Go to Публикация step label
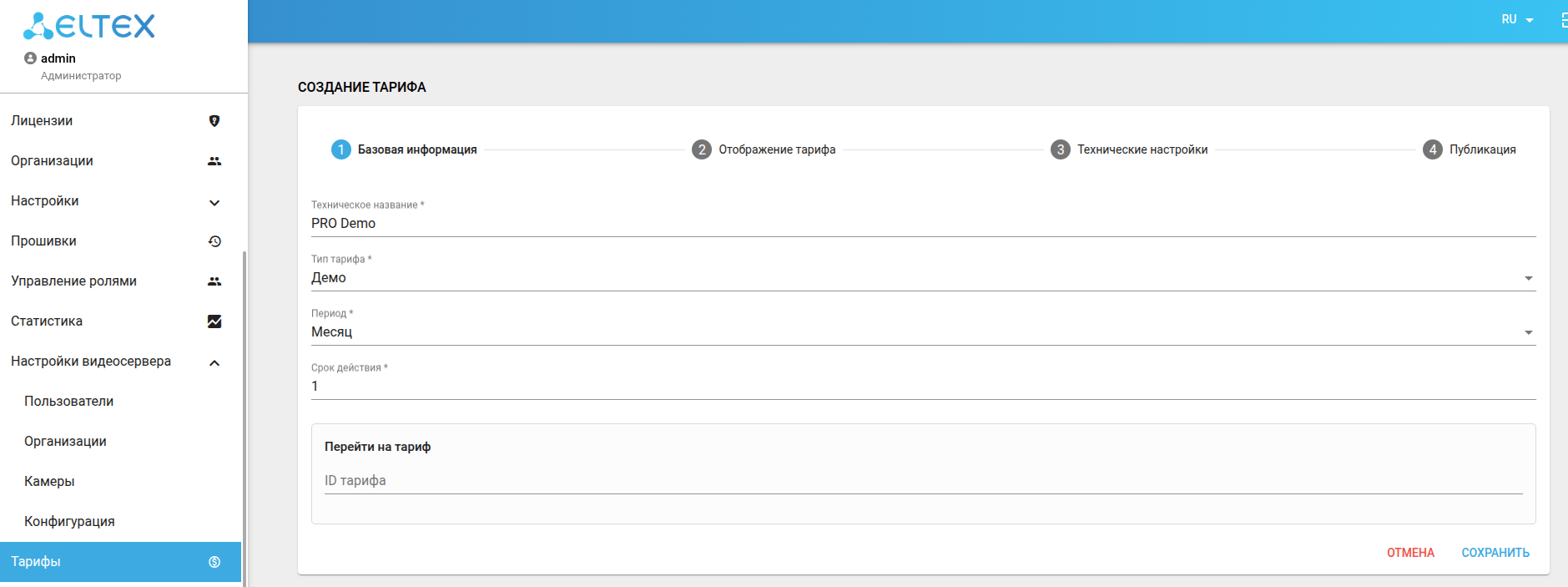 (x=1483, y=149)
